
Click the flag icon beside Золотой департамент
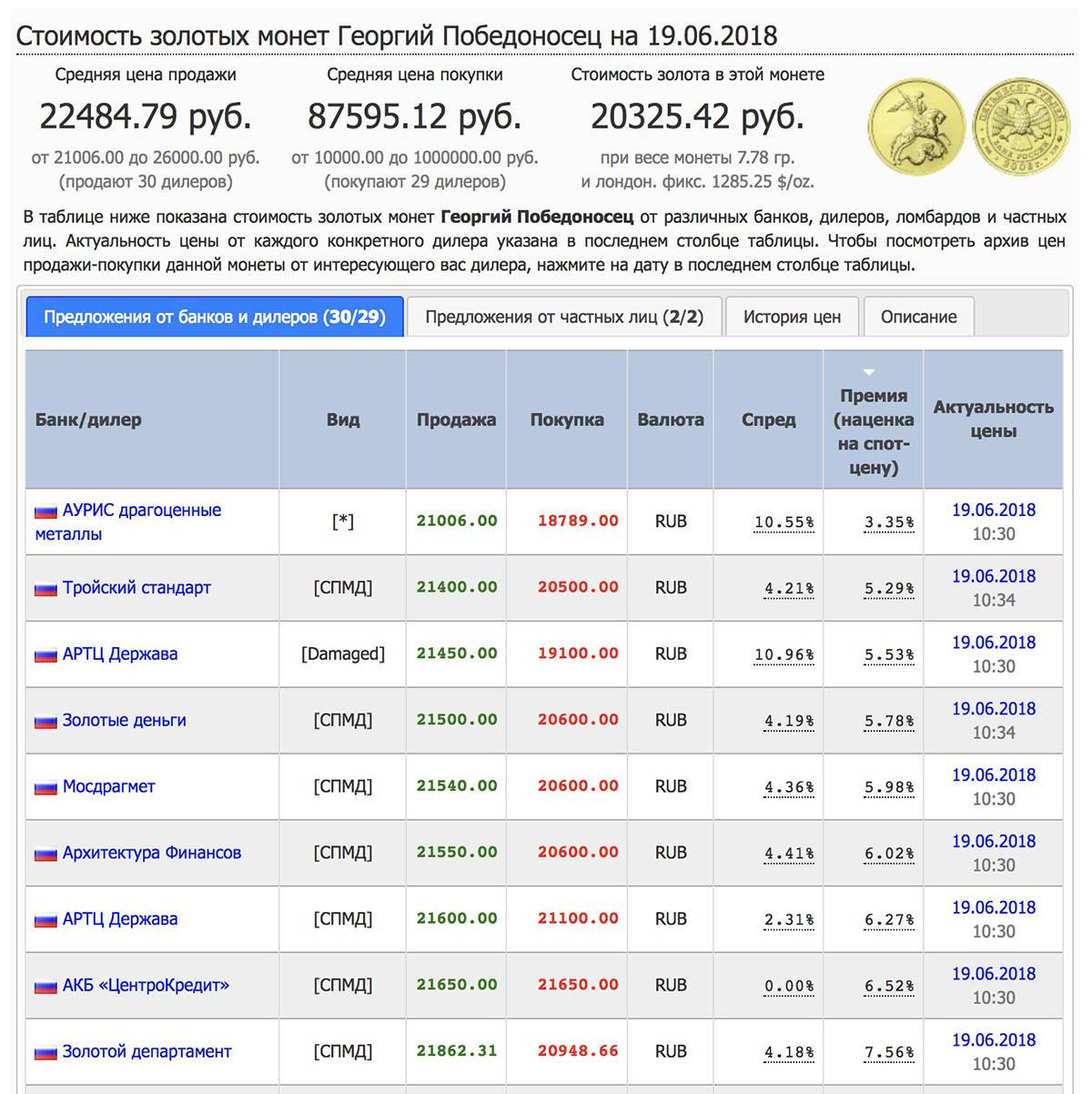45,1053
